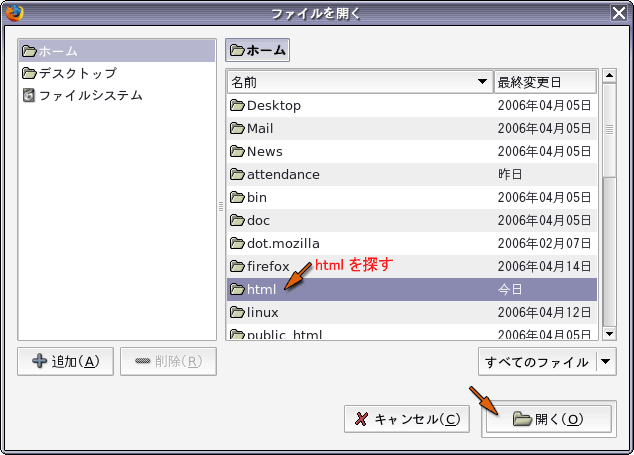Image resolution: width=634 pixels, height=455 pixels.
Task: Select the html folder name
Action: [x=261, y=290]
